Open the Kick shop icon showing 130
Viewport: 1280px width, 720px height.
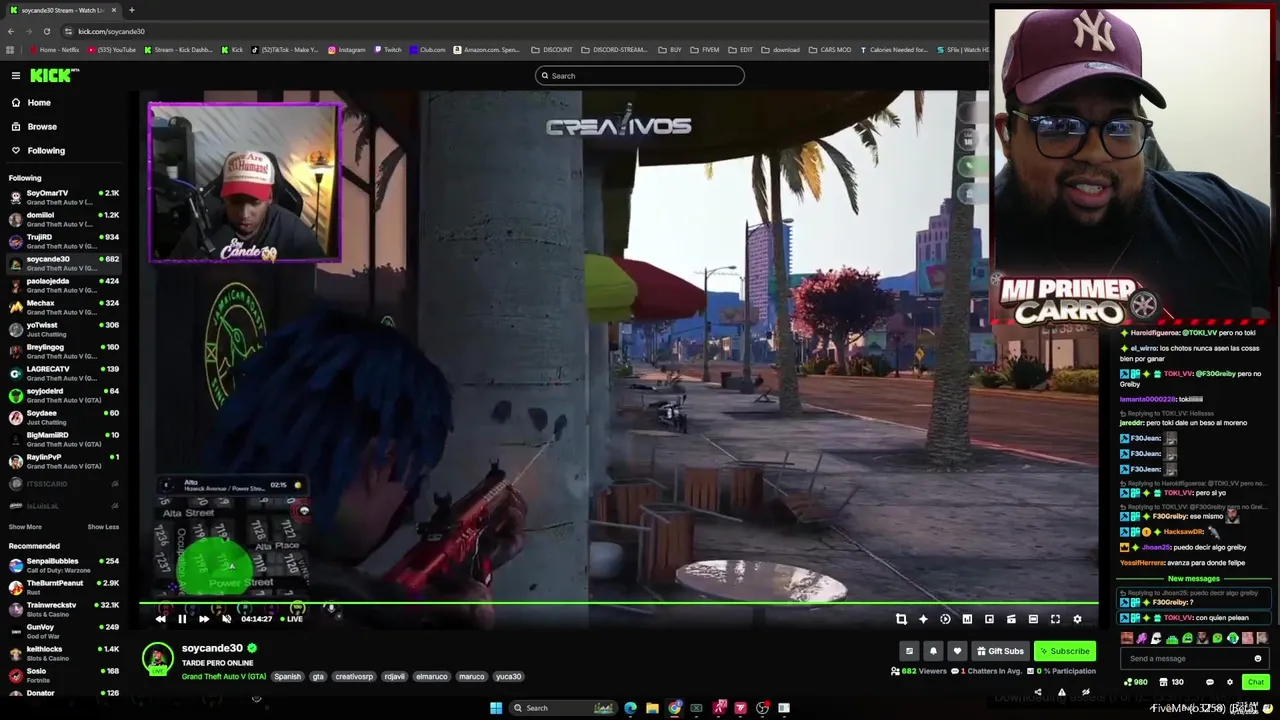point(1171,682)
